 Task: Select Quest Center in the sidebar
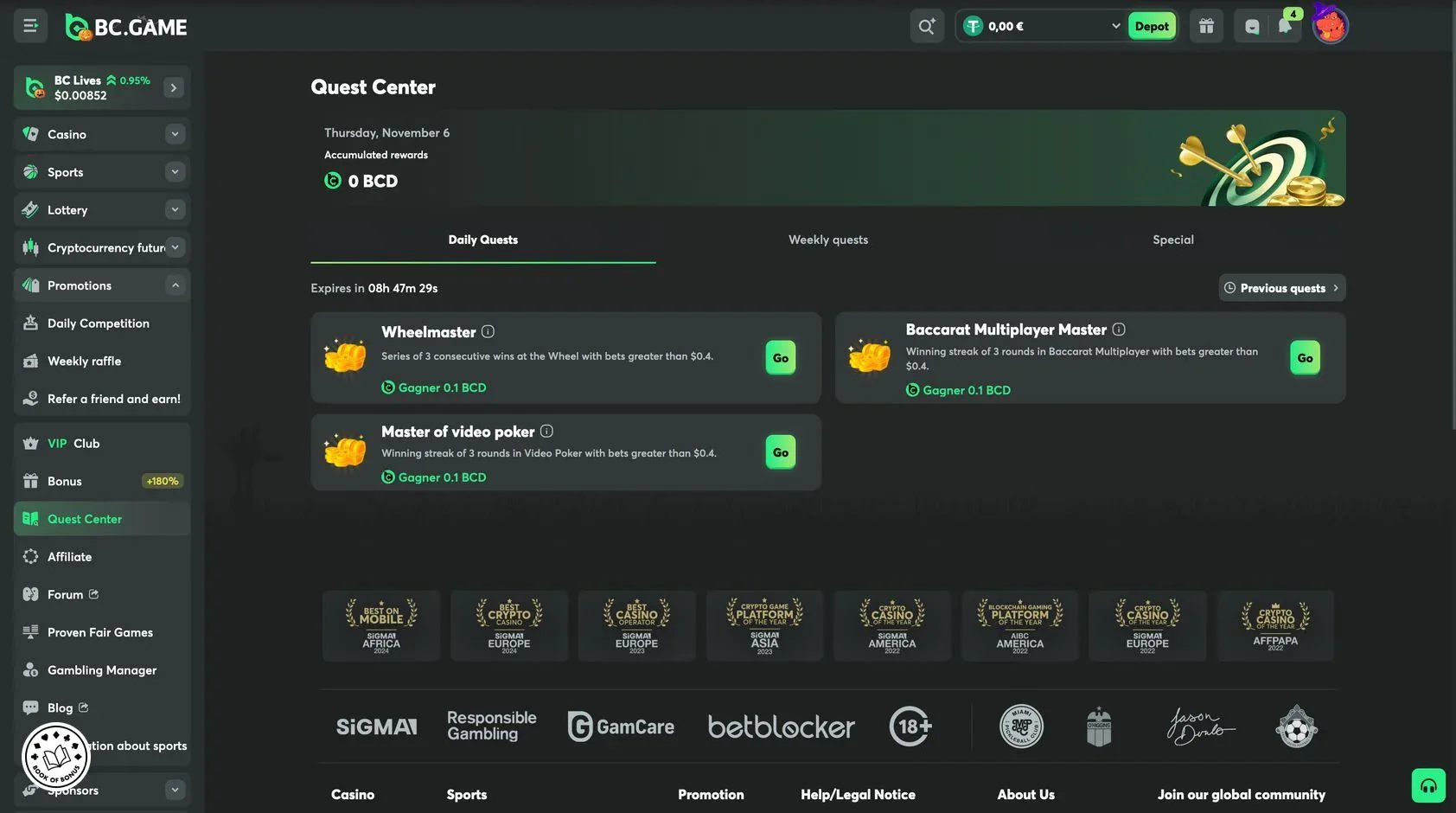tap(102, 519)
